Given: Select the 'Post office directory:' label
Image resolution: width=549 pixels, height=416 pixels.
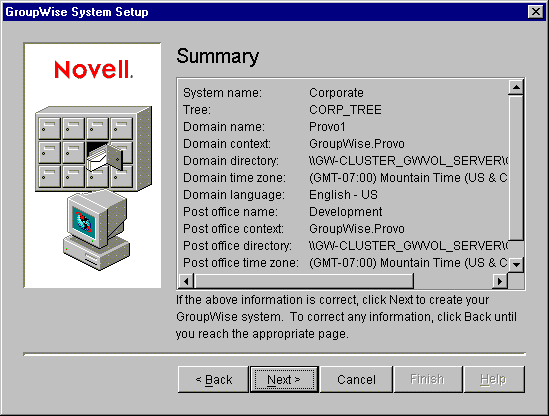Looking at the screenshot, I should pos(237,246).
